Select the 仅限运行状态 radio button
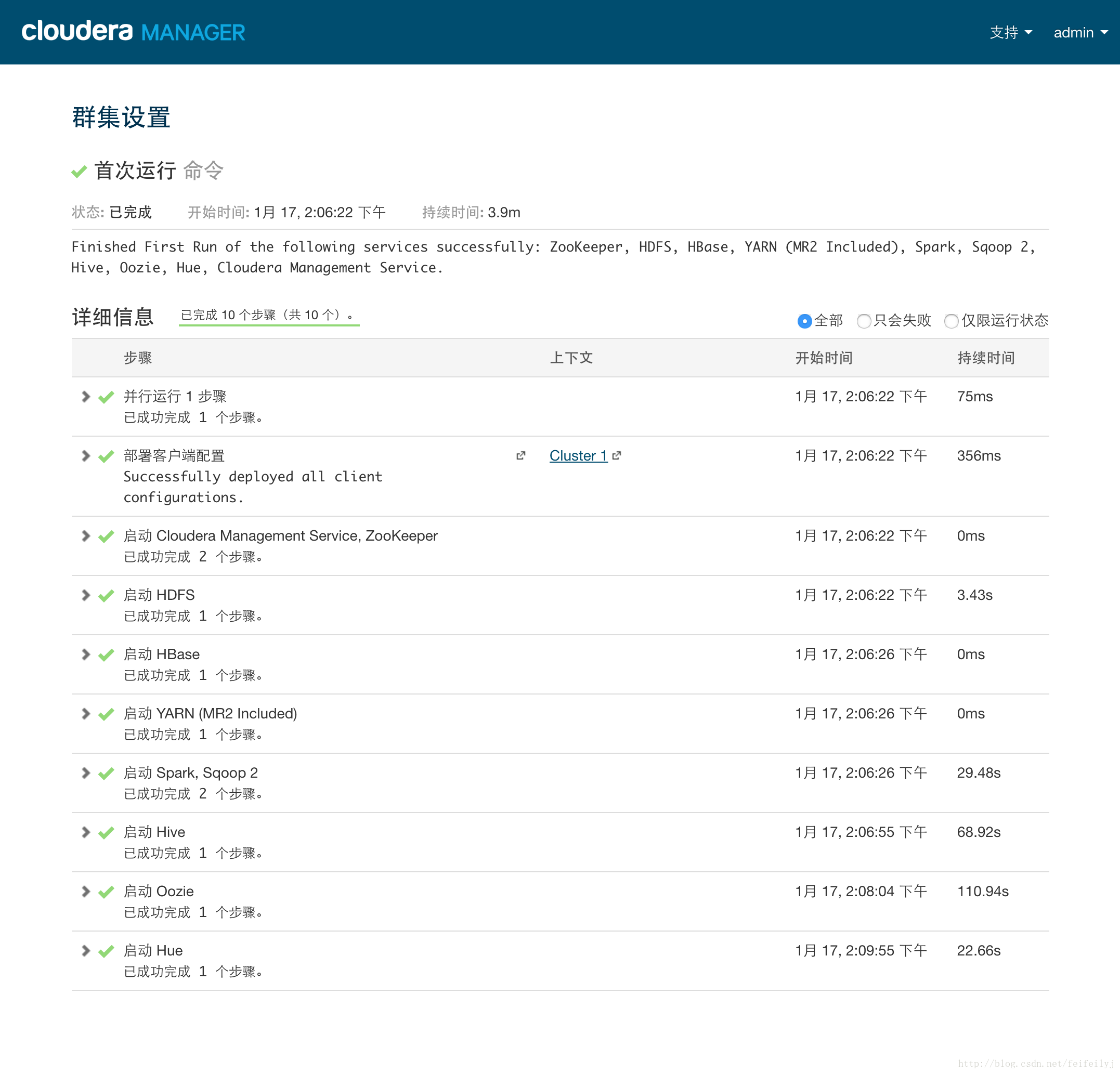 click(x=951, y=321)
